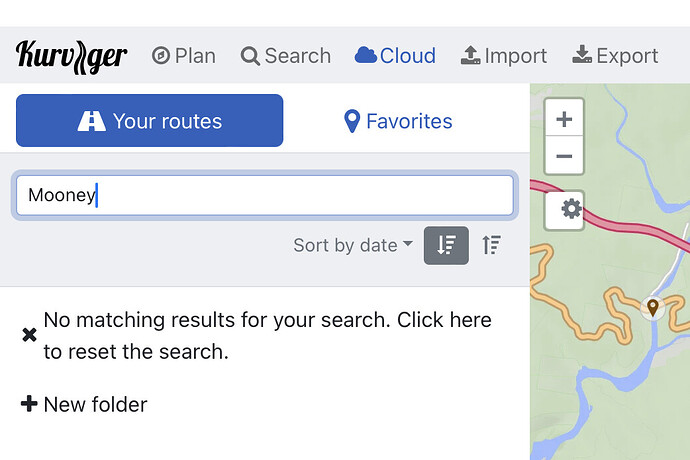Create a New folder
Viewport: 690px width, 460px height.
(x=84, y=404)
